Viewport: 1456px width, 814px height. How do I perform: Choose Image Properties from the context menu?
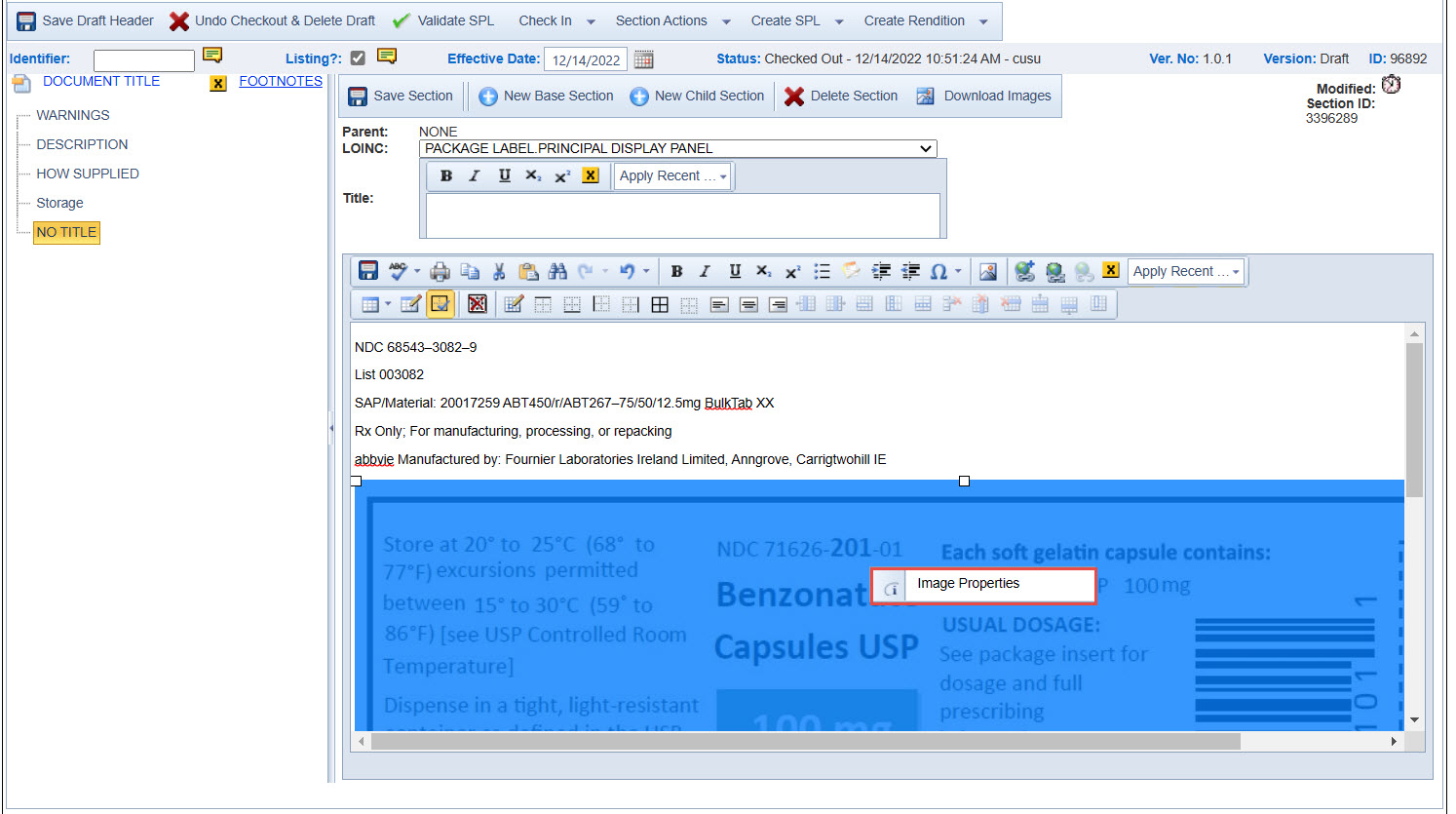[x=983, y=586]
